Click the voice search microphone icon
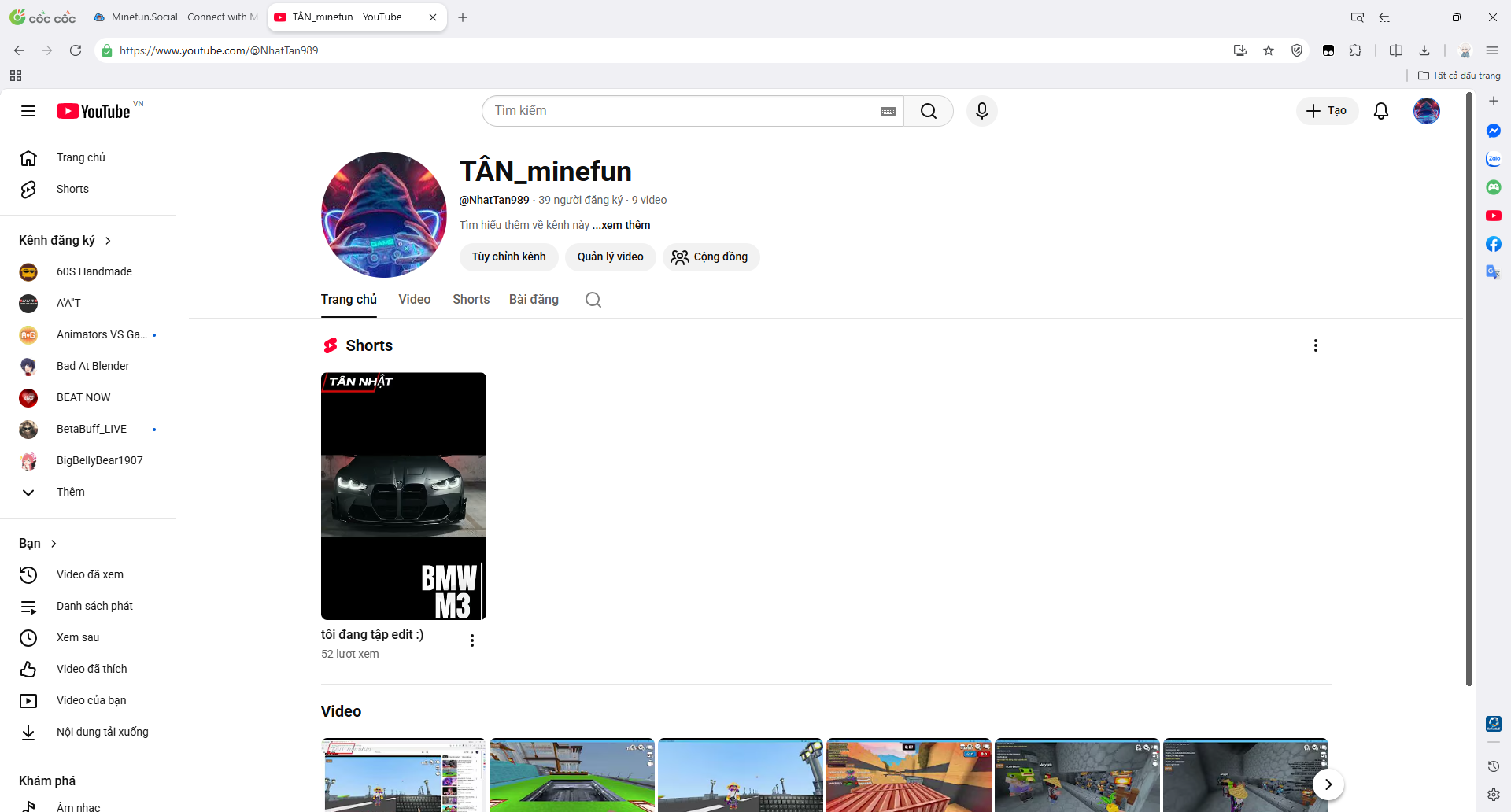This screenshot has width=1511, height=812. (981, 111)
